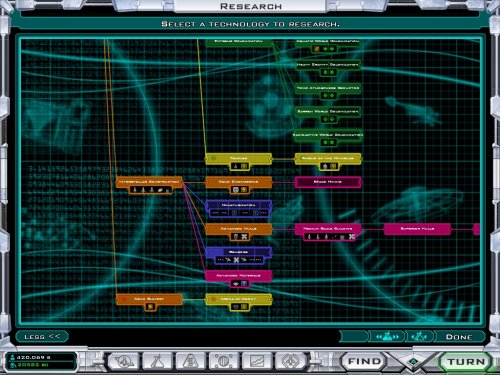
Task: Select the Superior Hulls technology node
Action: coord(417,229)
